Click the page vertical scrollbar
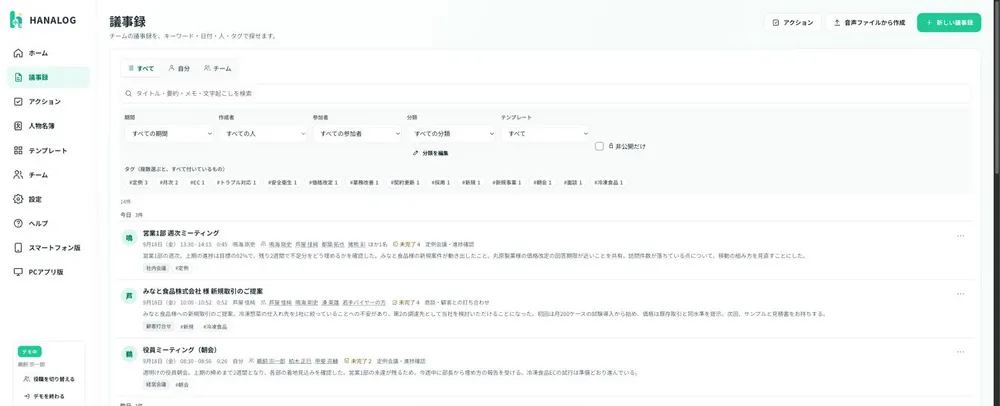Image resolution: width=1000 pixels, height=406 pixels. (x=997, y=86)
